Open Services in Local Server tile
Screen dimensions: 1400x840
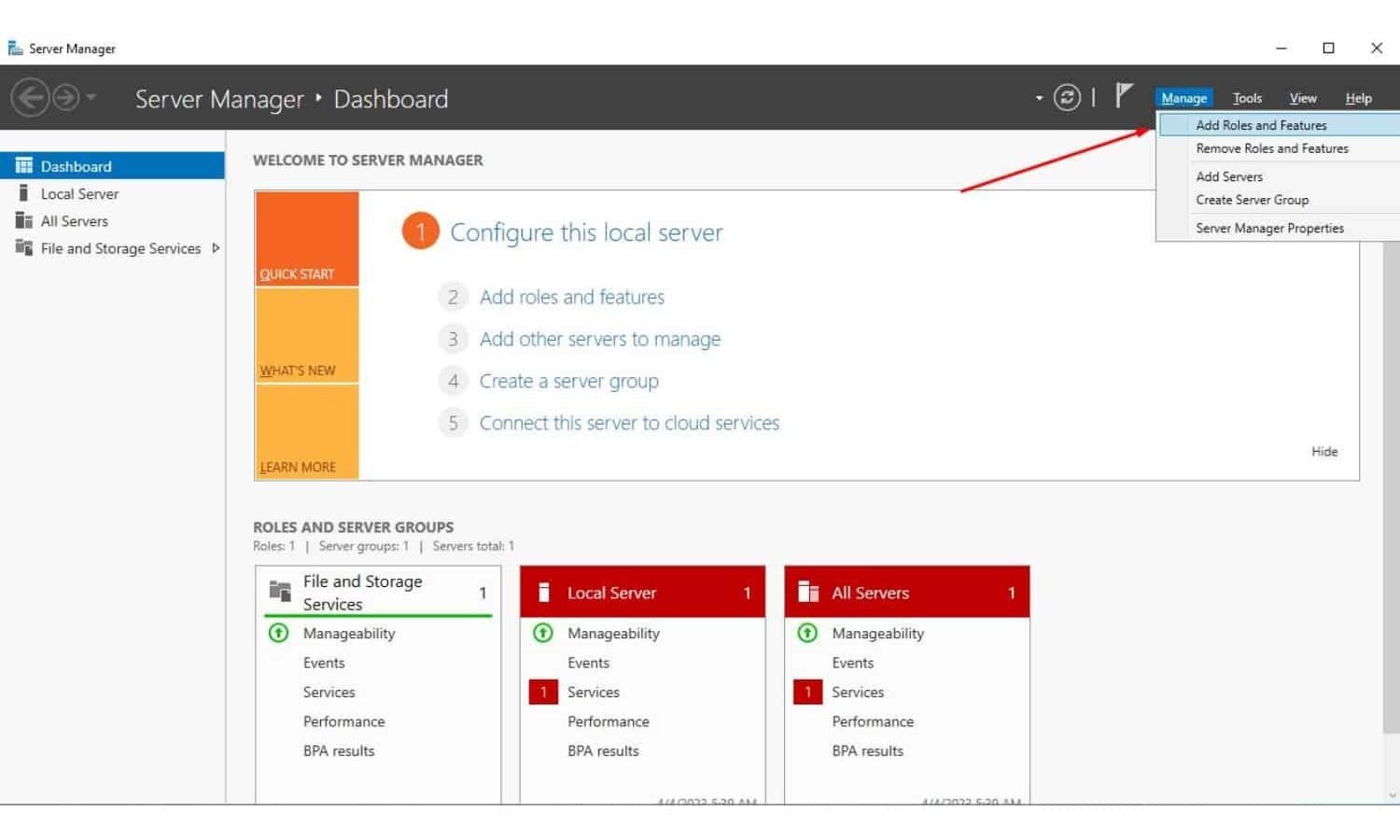[594, 693]
